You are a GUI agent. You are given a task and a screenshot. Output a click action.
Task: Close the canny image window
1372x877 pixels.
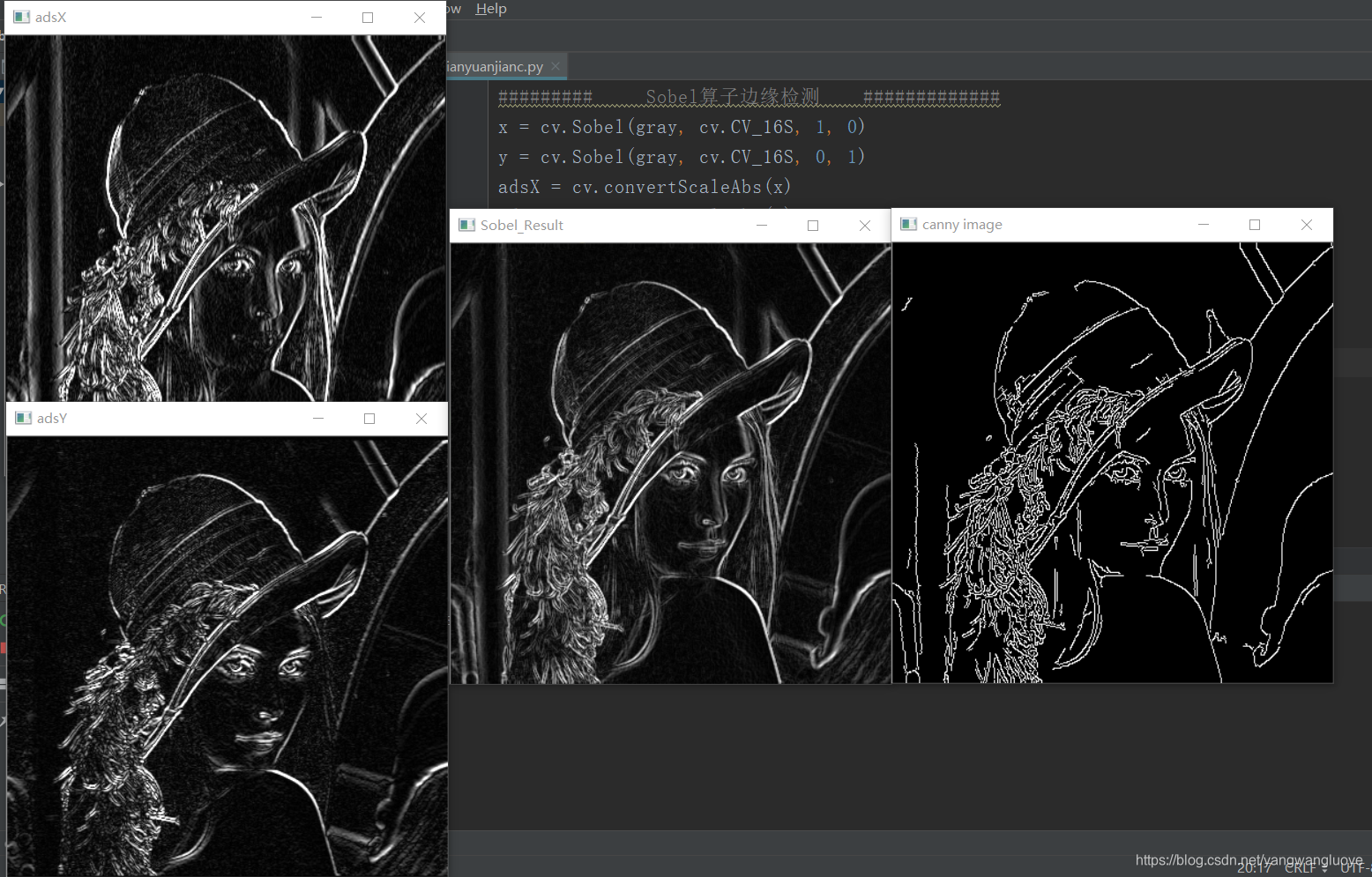(1307, 225)
